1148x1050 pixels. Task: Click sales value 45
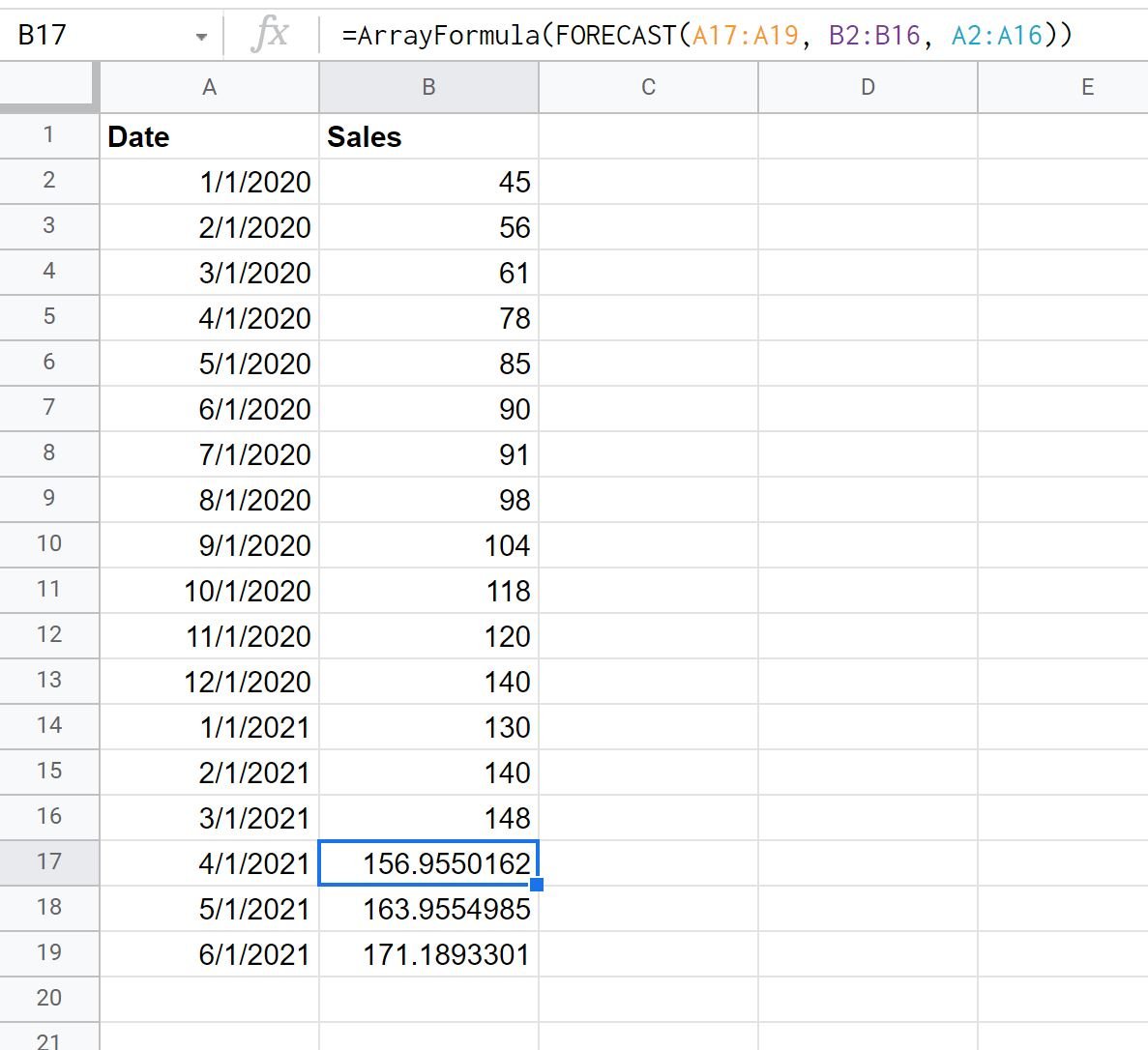tap(429, 182)
